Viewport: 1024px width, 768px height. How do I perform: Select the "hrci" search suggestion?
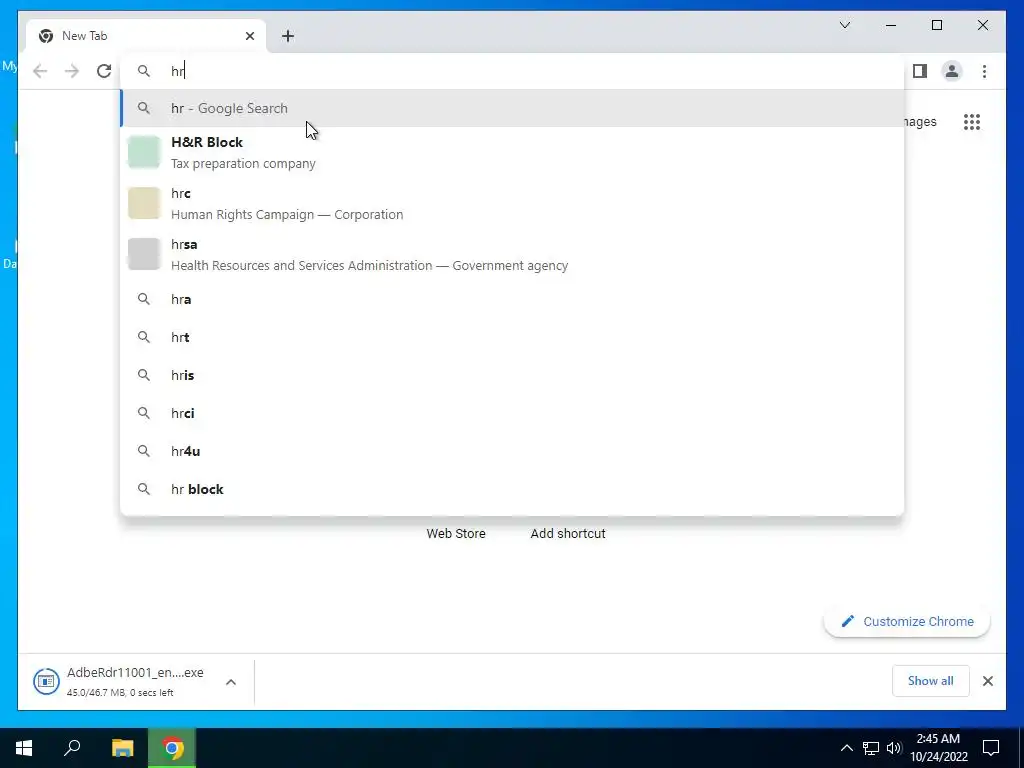513,413
